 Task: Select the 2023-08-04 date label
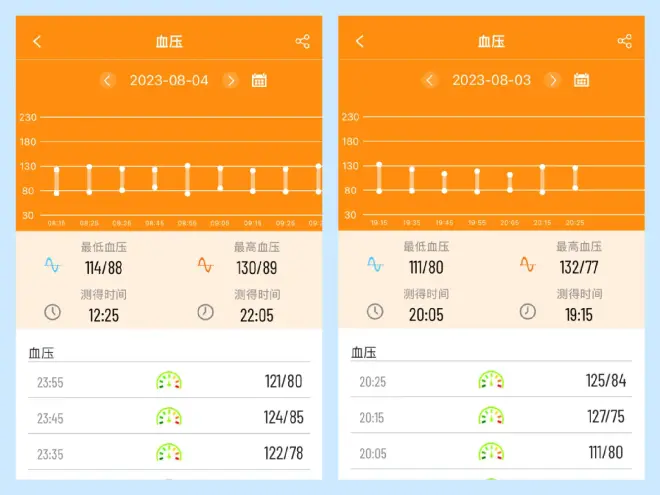[169, 80]
